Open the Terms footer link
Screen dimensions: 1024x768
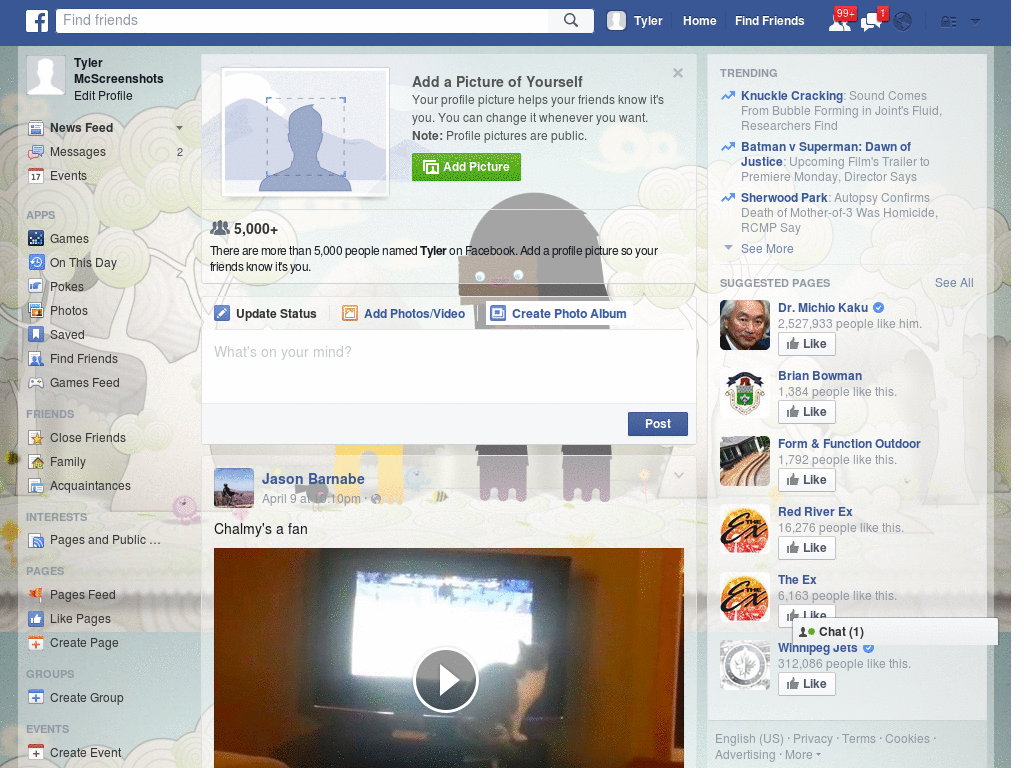point(858,739)
